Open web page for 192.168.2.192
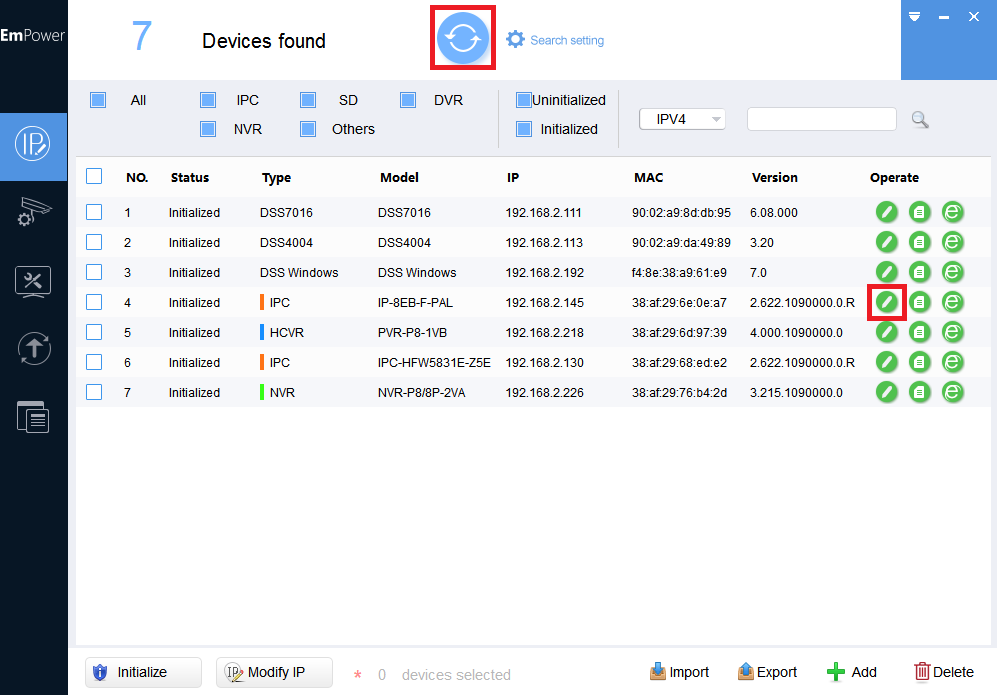The width and height of the screenshot is (997, 695). point(952,272)
